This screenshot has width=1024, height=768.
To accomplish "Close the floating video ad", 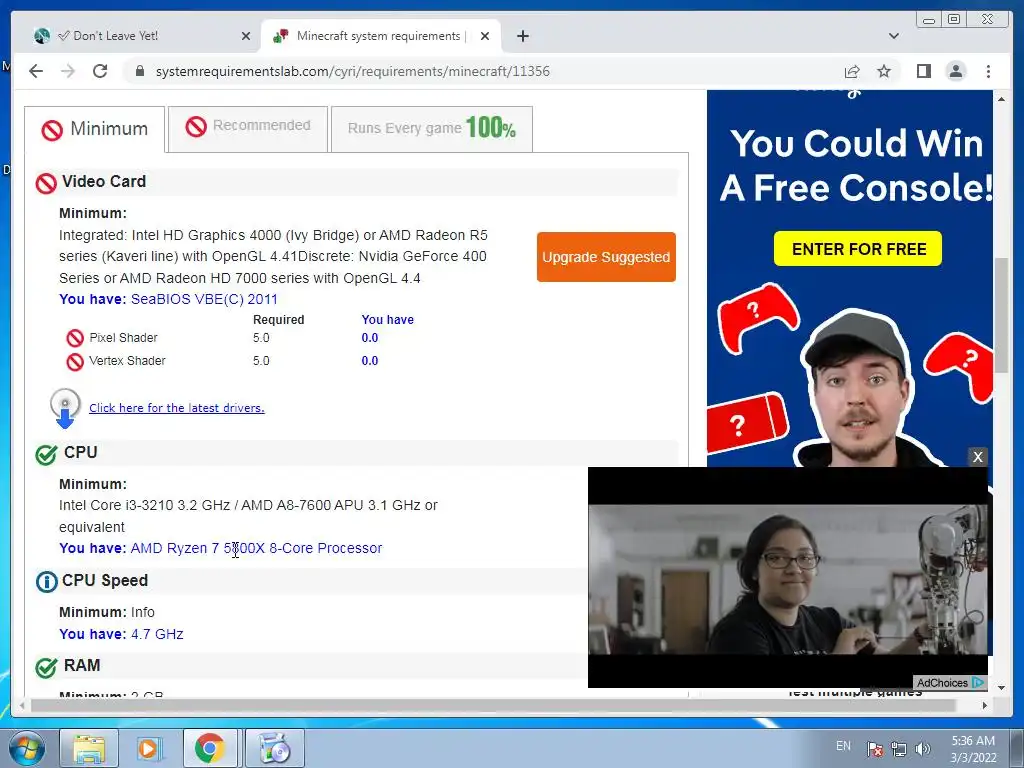I will 977,456.
